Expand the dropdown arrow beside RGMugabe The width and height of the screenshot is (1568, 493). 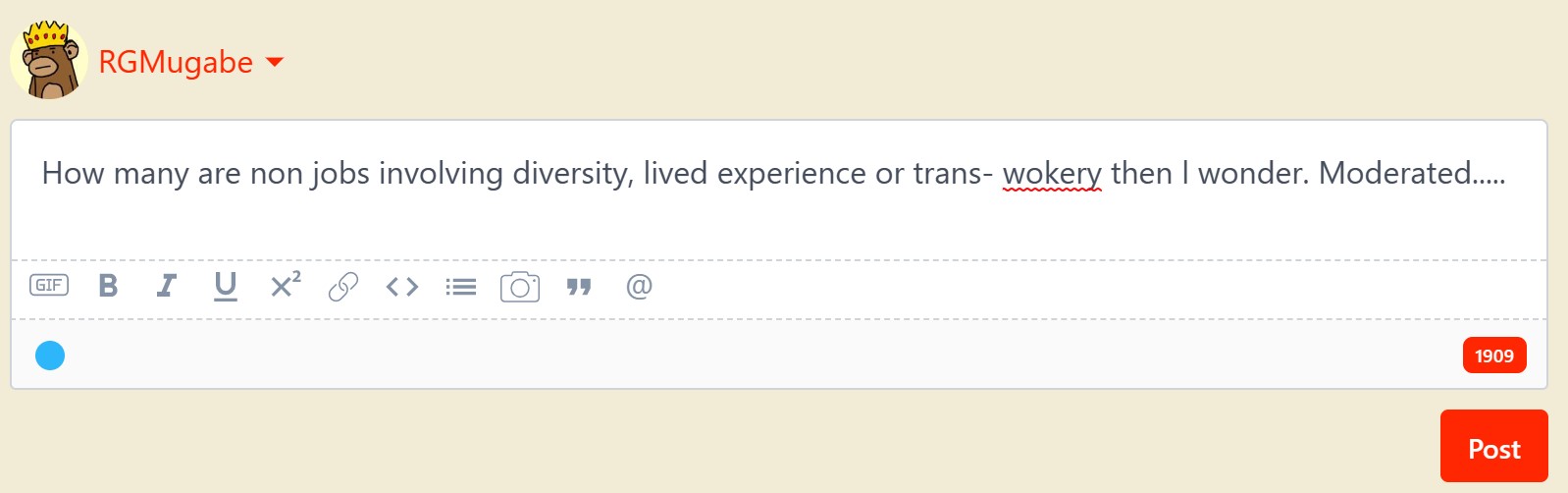(275, 62)
